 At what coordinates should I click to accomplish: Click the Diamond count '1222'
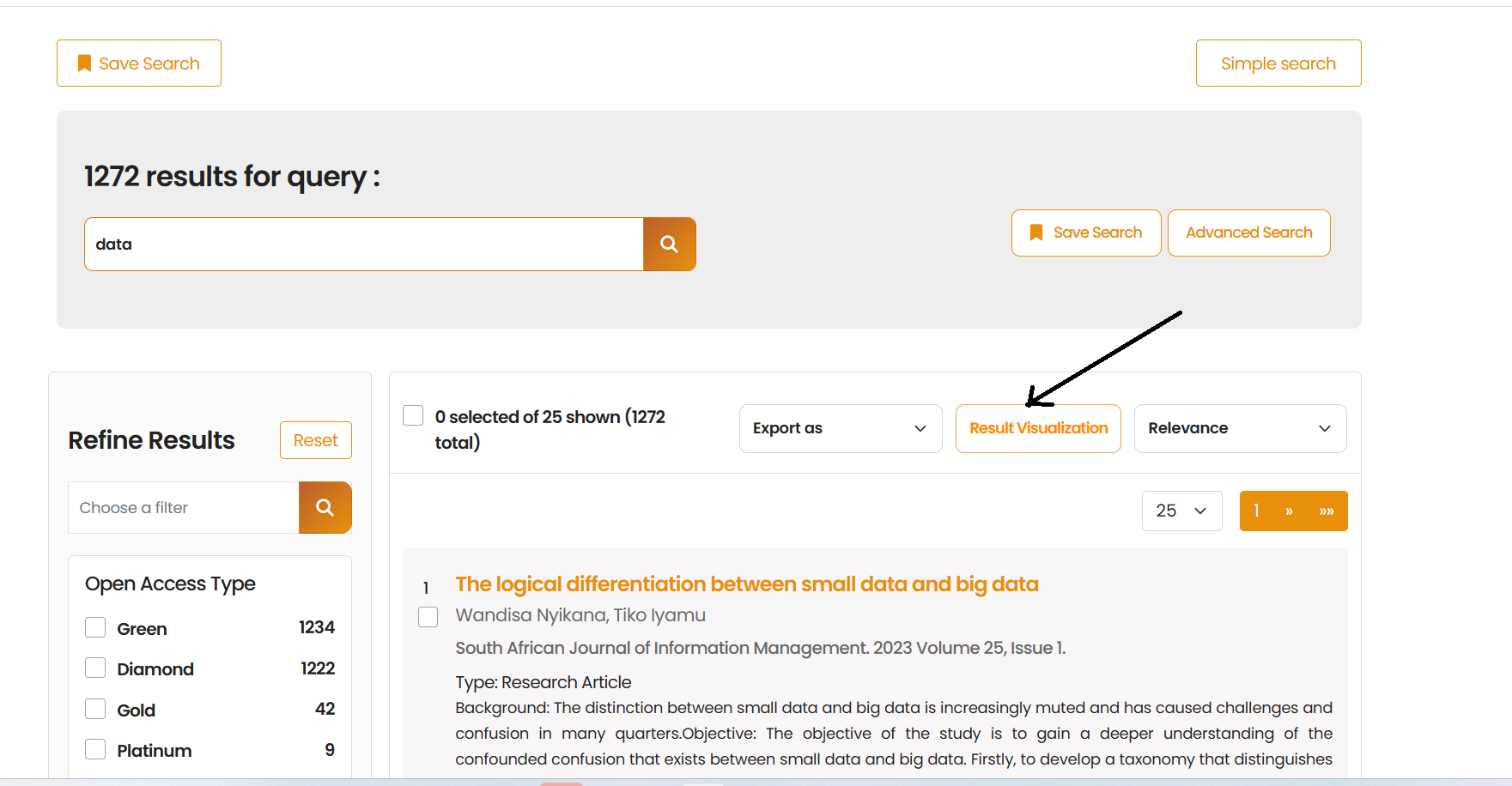(318, 668)
